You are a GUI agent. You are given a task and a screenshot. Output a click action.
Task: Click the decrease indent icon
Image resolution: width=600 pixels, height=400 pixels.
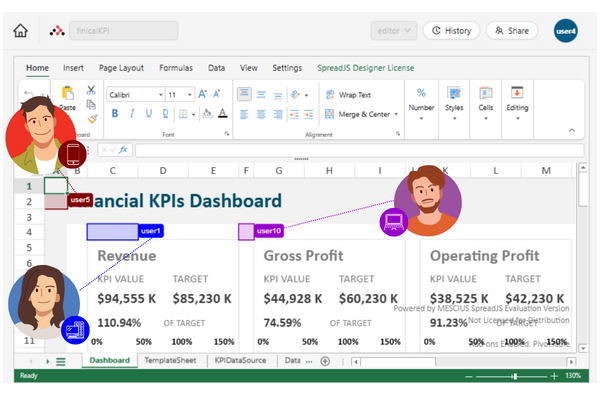coord(294,114)
